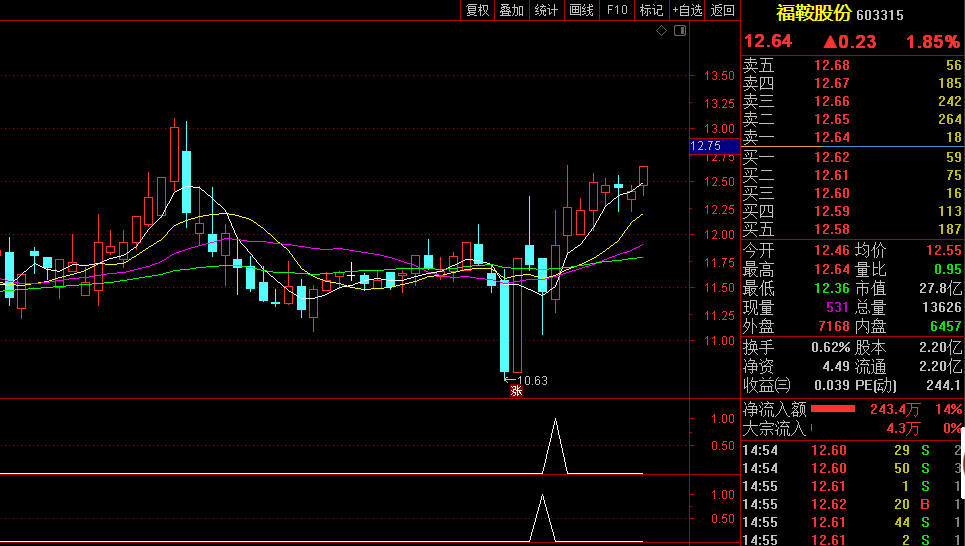Select 卖四 ask row at 12.67
965x546 pixels.
(x=852, y=83)
